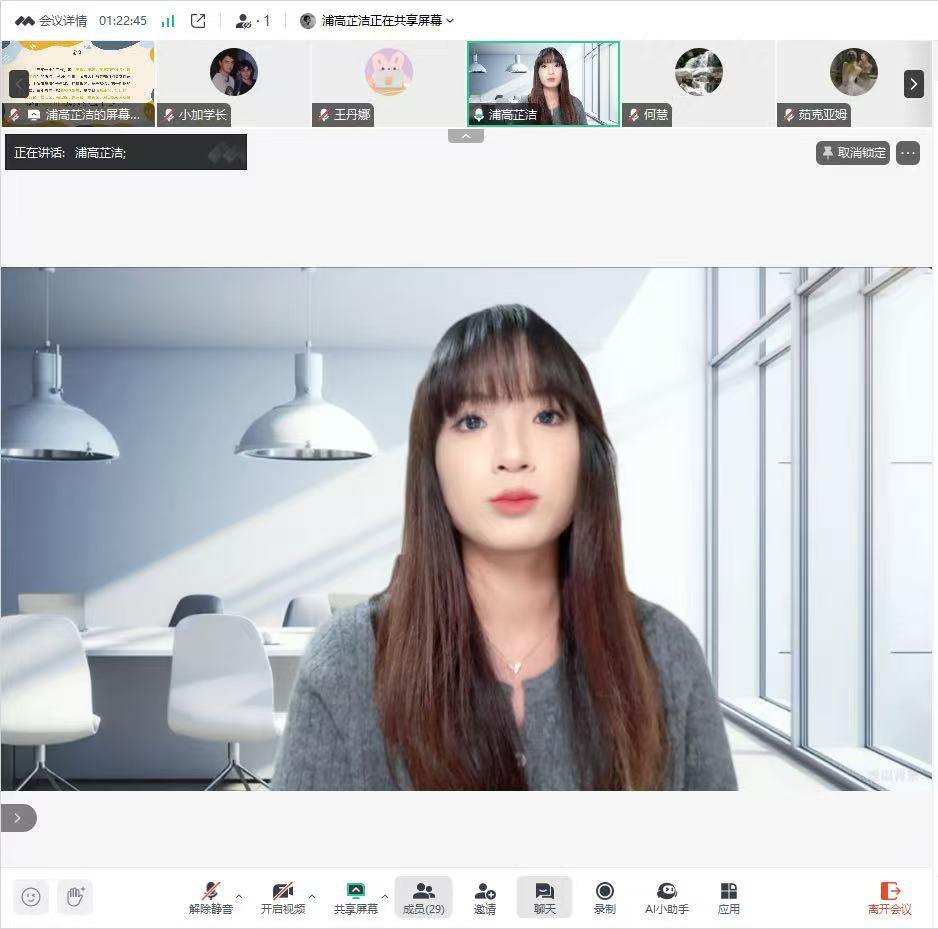
Task: Open 会议详情 meeting details
Action: [x=51, y=20]
